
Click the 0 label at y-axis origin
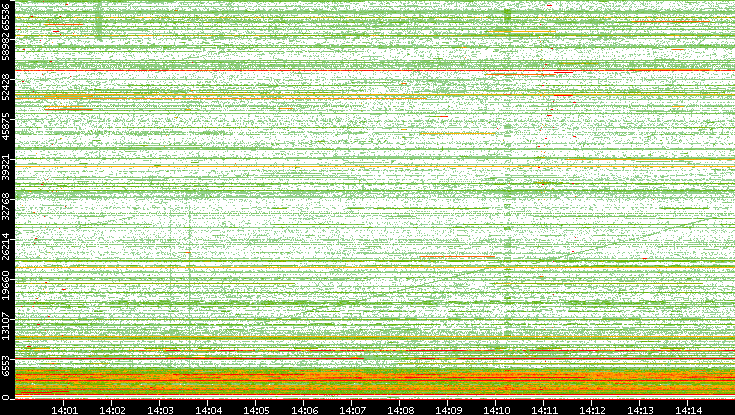7,398
